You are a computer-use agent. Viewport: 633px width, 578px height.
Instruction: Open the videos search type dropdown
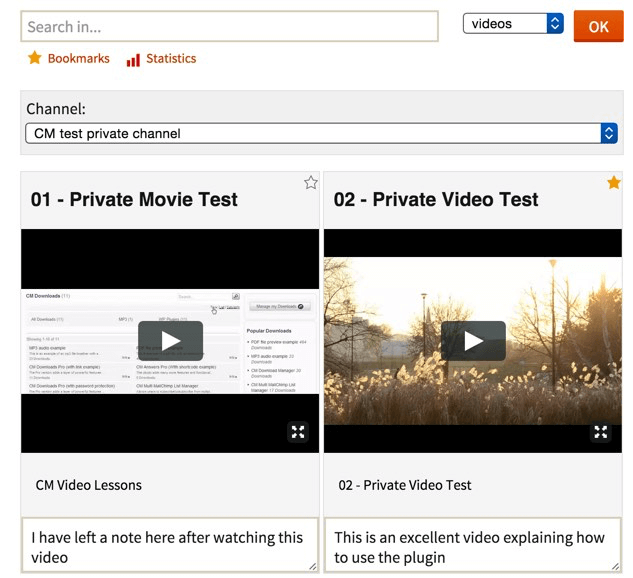[513, 24]
